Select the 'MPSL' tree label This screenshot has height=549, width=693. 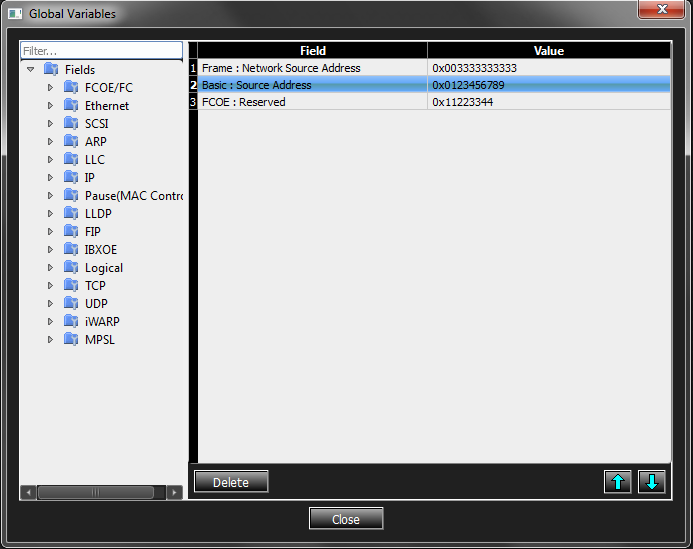tap(100, 339)
